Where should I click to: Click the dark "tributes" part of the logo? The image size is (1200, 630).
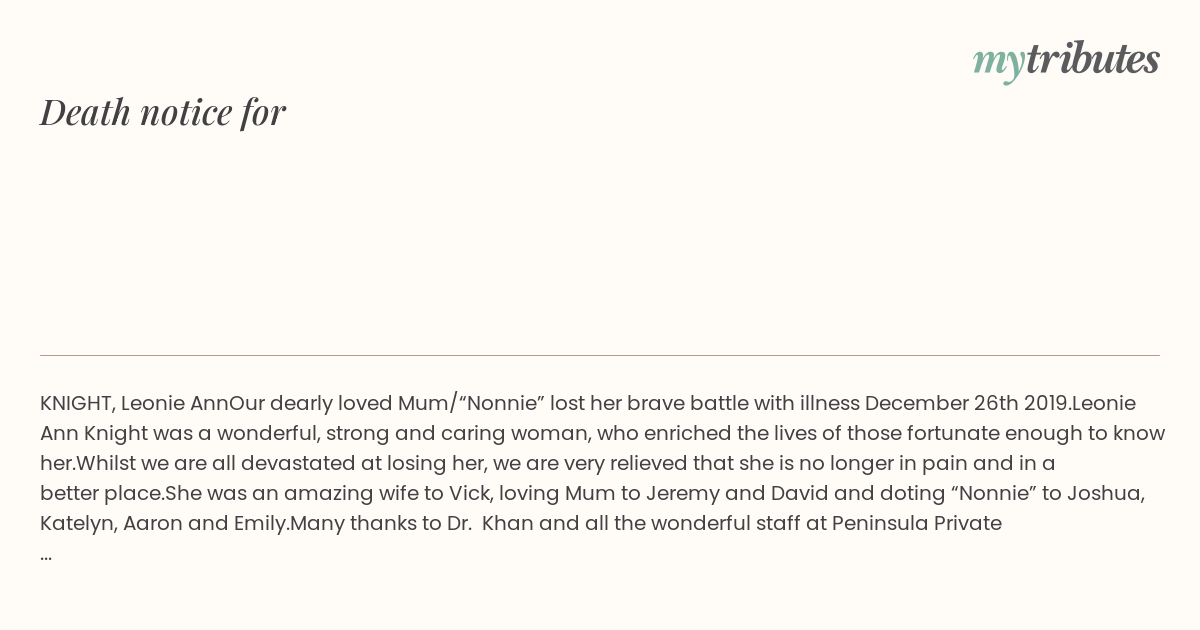coord(1093,60)
